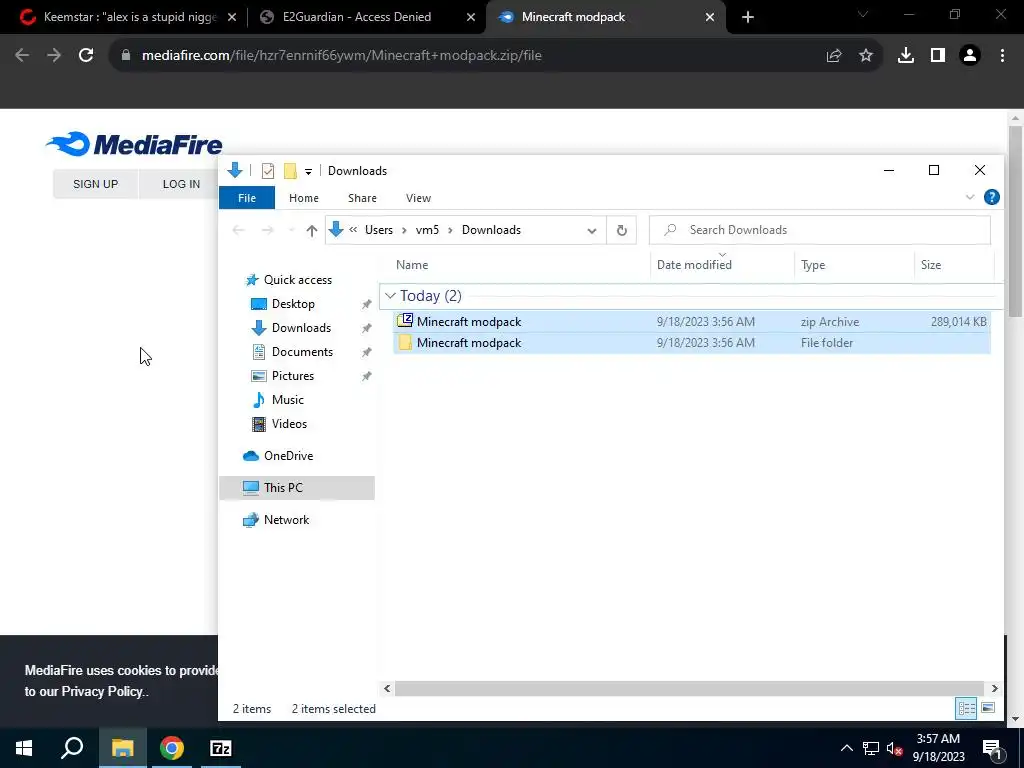Go back to previous page in Chrome
The height and width of the screenshot is (768, 1024).
(22, 56)
